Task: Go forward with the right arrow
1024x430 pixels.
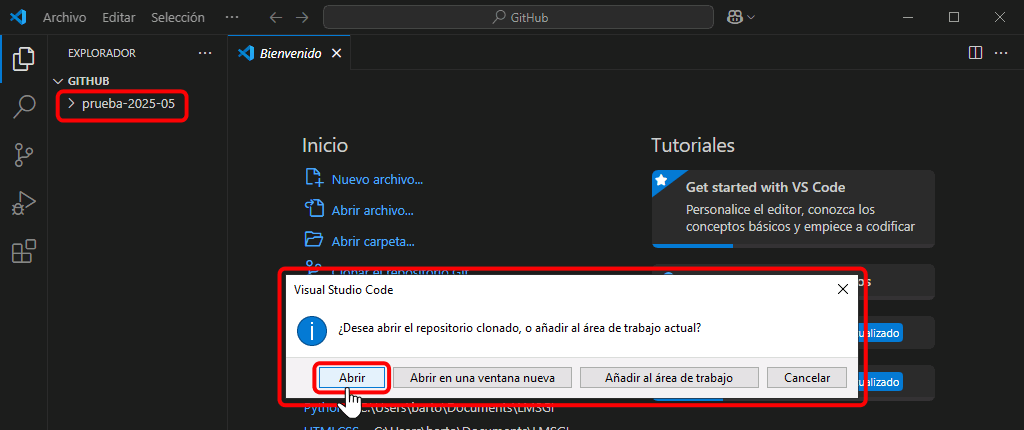Action: (301, 18)
